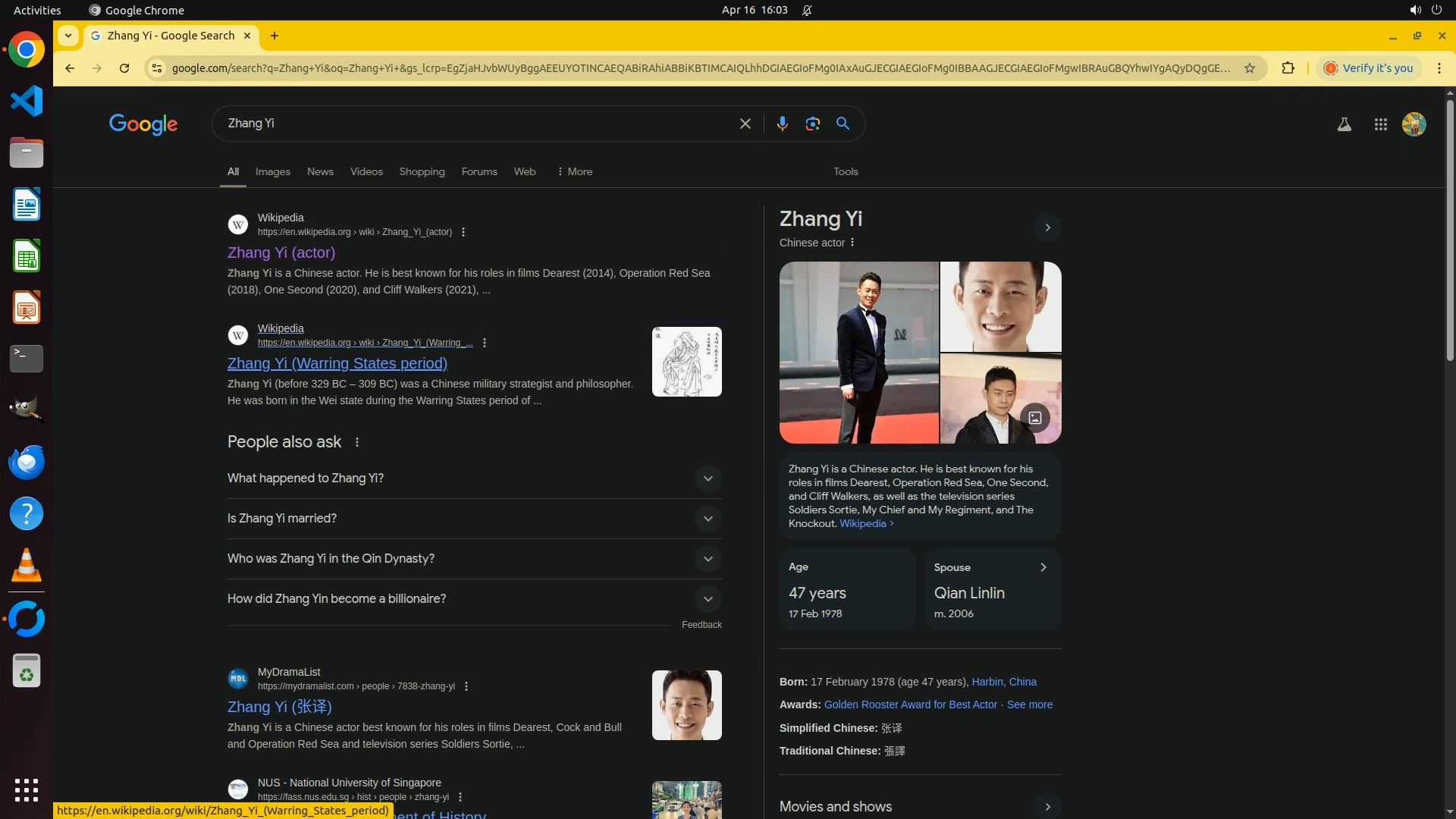The image size is (1456, 819).
Task: Click the Tools button
Action: 846,171
